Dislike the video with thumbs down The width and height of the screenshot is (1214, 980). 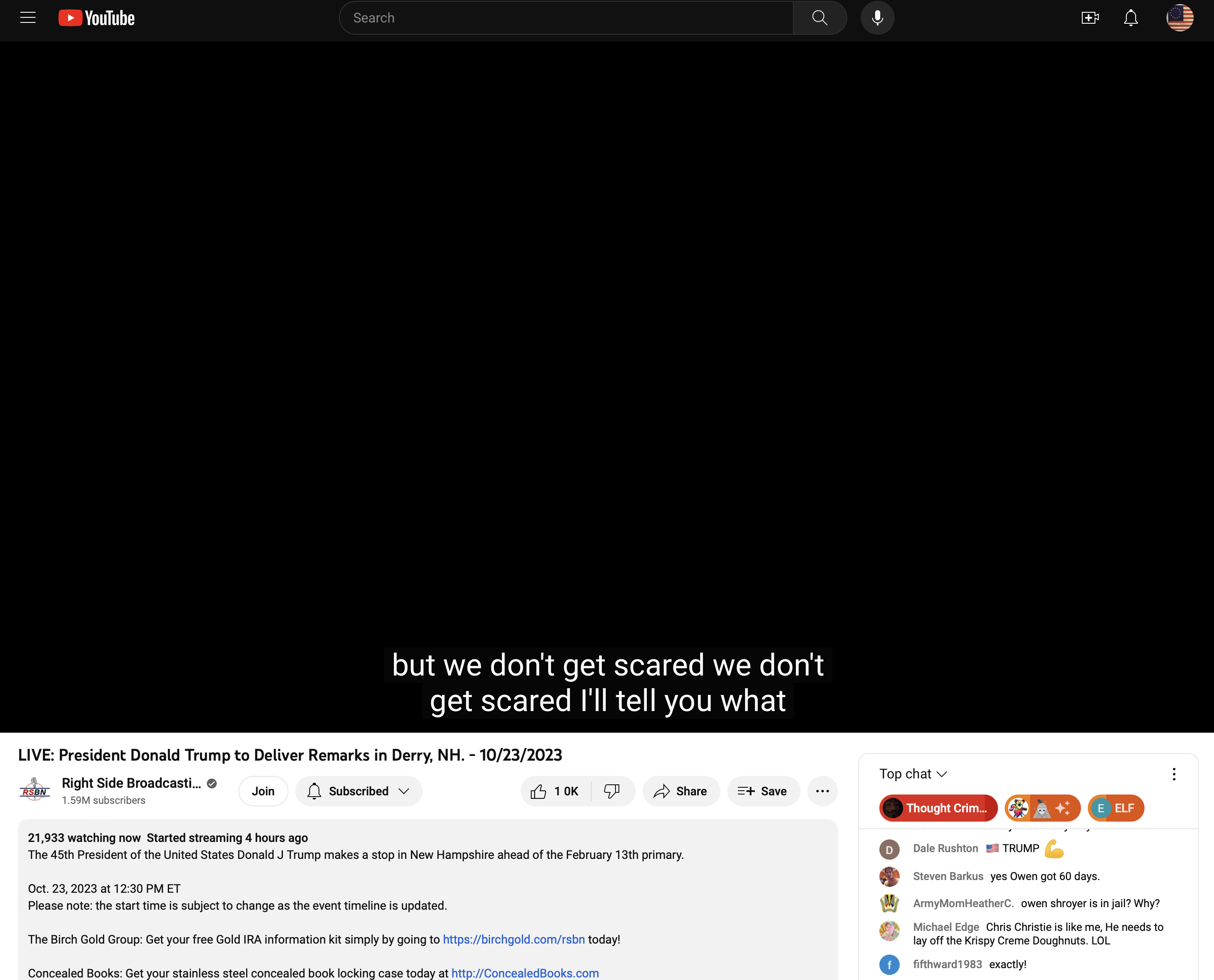[612, 791]
